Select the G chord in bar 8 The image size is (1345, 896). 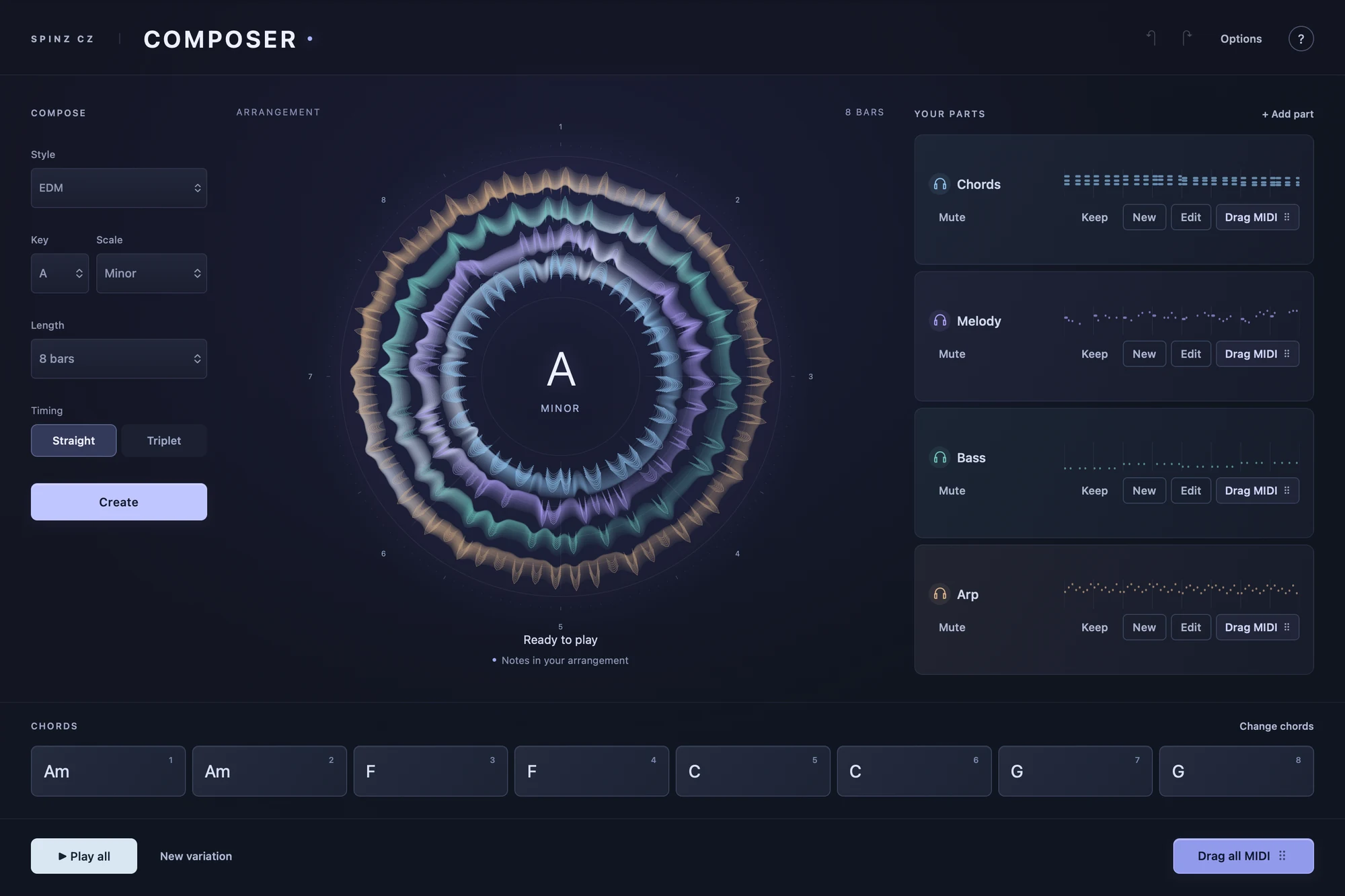pyautogui.click(x=1236, y=771)
